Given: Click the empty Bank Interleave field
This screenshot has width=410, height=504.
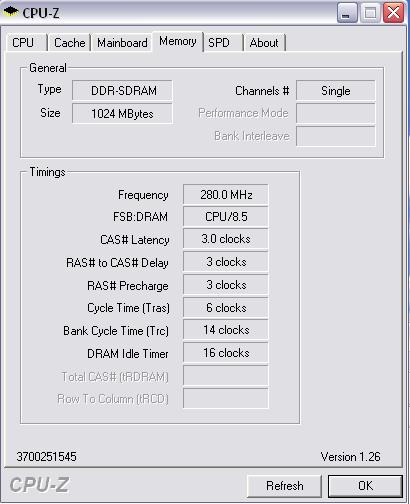Looking at the screenshot, I should pyautogui.click(x=336, y=136).
